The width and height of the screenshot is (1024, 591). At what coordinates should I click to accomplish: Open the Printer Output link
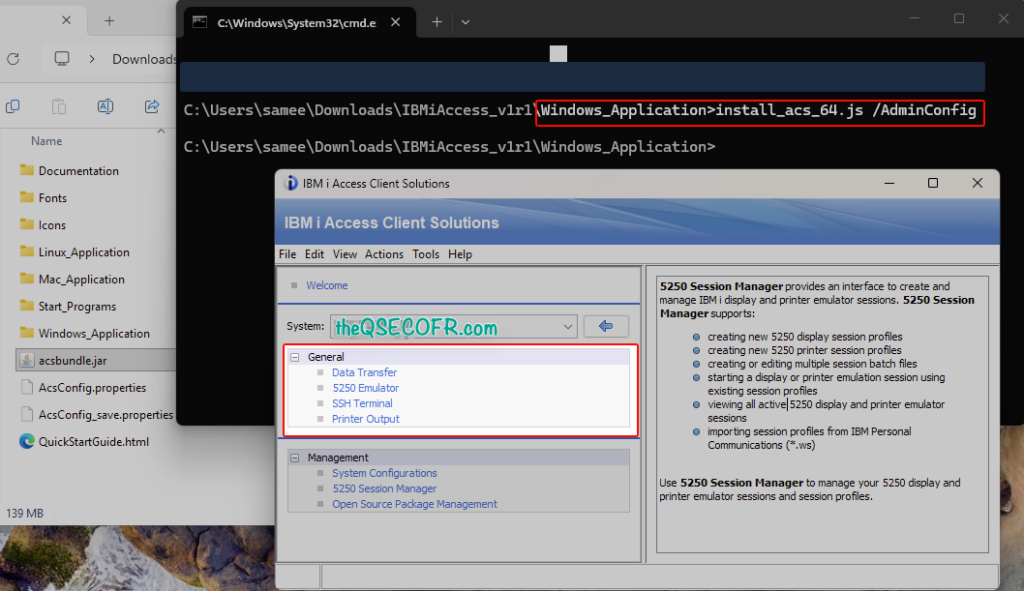pyautogui.click(x=366, y=419)
